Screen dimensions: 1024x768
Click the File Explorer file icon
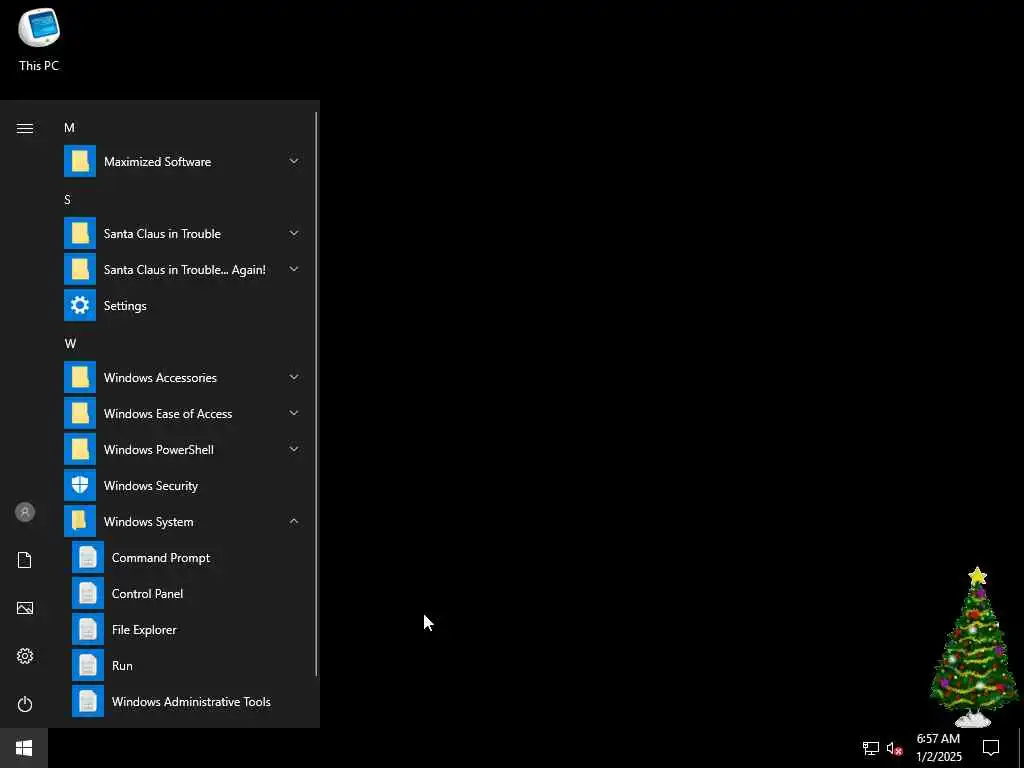(x=88, y=629)
